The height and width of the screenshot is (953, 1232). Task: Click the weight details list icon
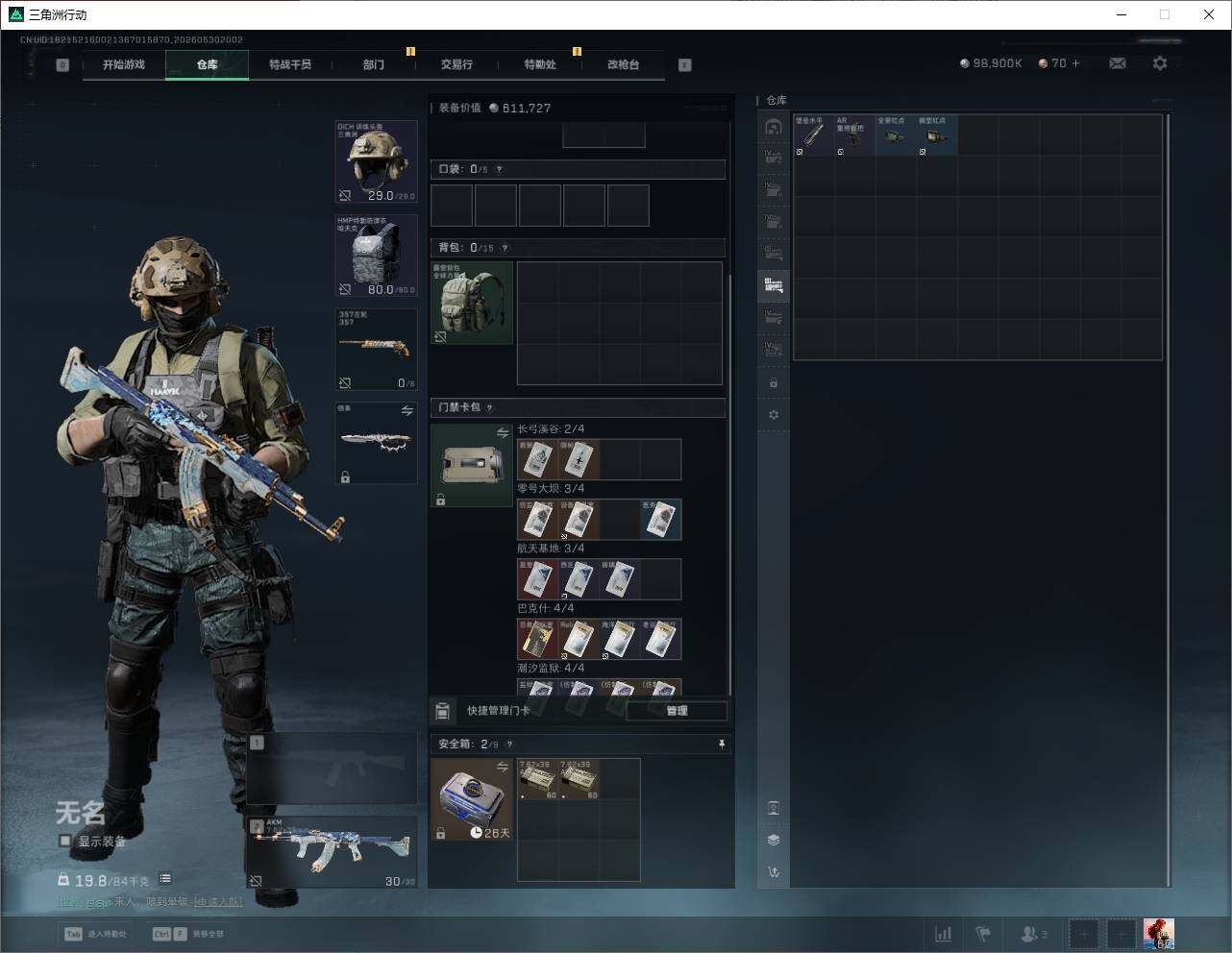[165, 878]
